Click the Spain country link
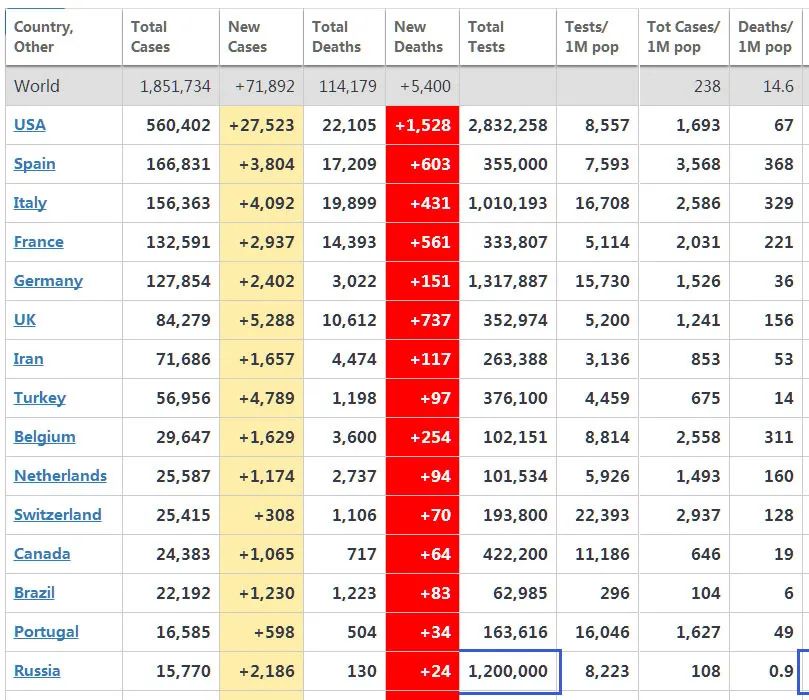The height and width of the screenshot is (700, 809). [x=35, y=164]
